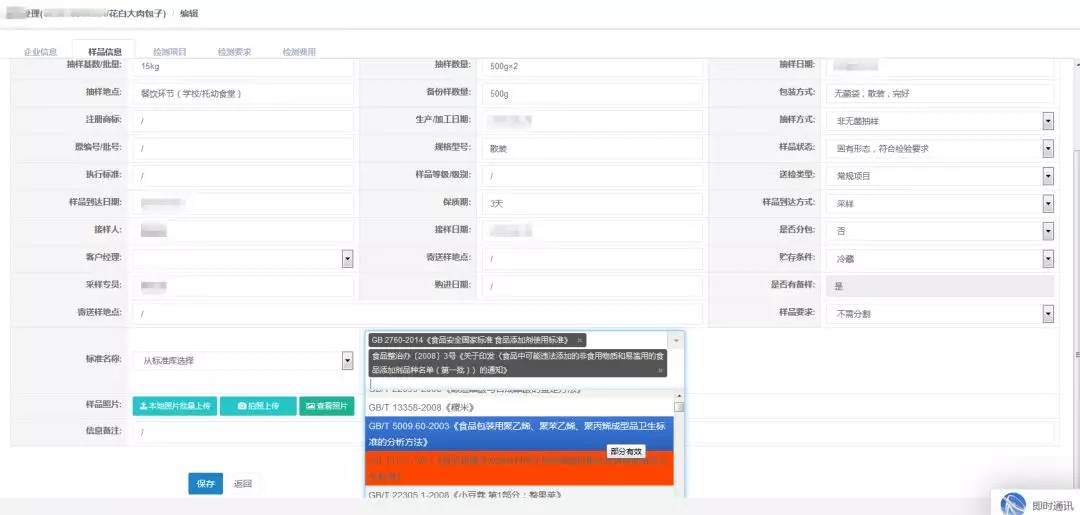The height and width of the screenshot is (515, 1080).
Task: Click the 保存 save button
Action: (205, 484)
